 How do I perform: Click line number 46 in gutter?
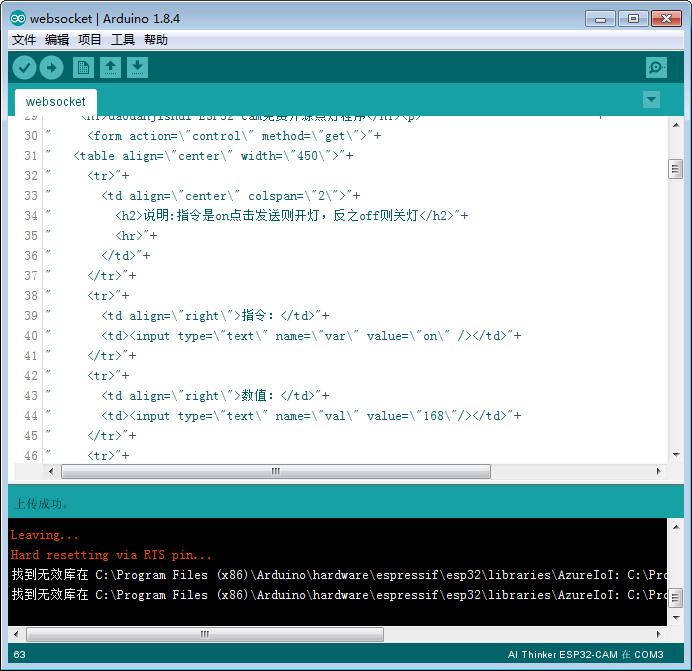coord(31,456)
